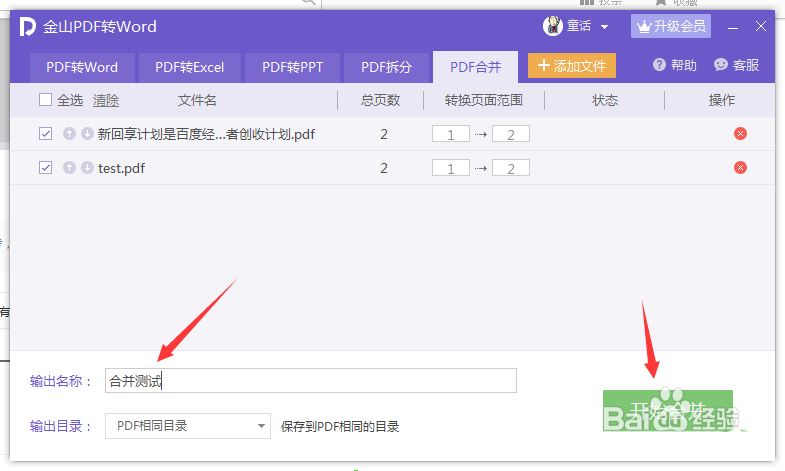Click end page field of test.pdf
Screen dimensions: 785x471
click(511, 168)
